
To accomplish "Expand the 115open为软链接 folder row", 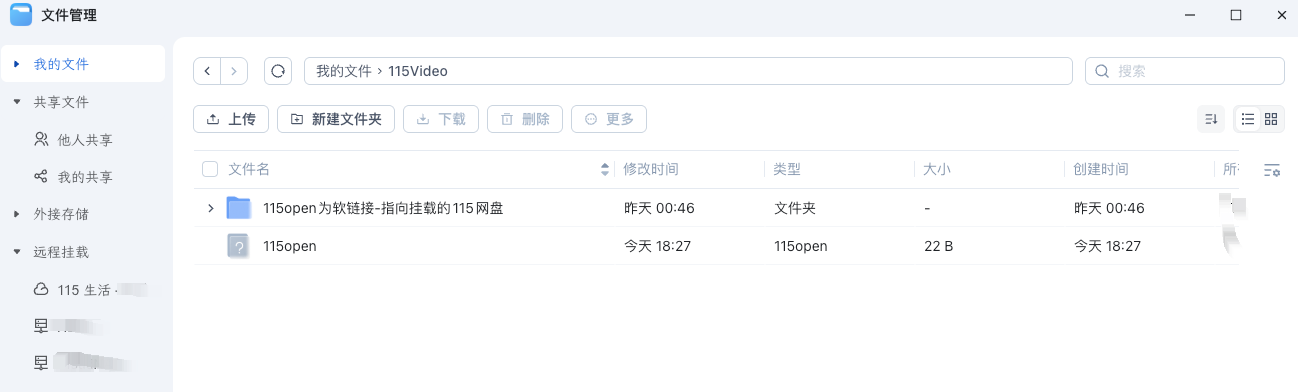I will click(x=210, y=208).
